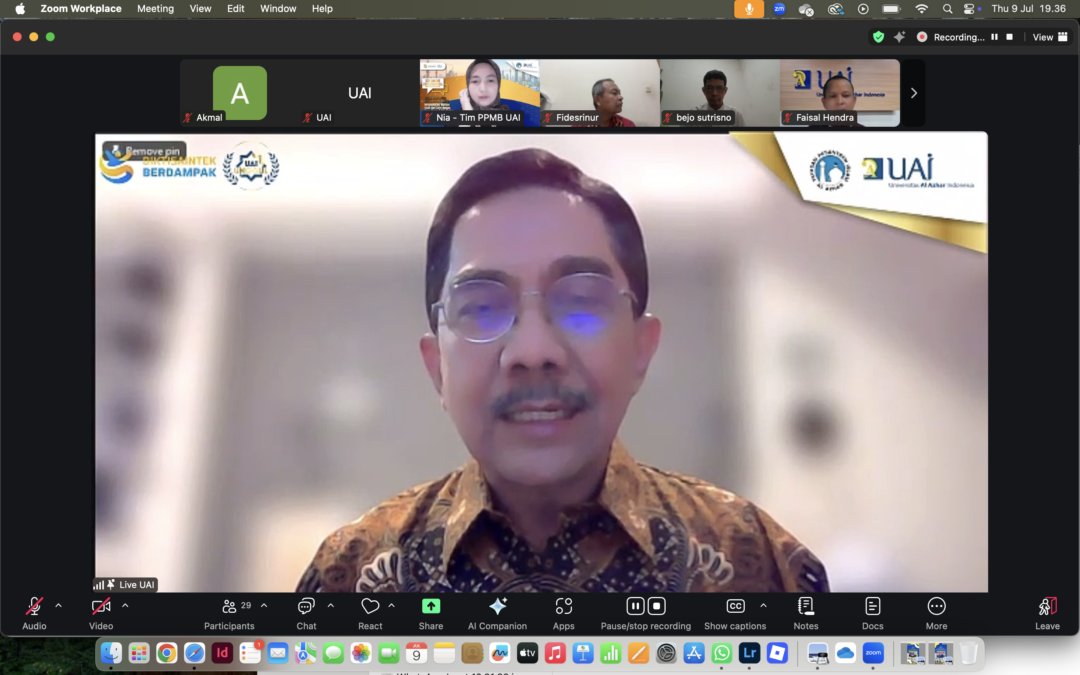Screen dimensions: 1080x675
Task: Open Control Center in menu bar
Action: 969,9
